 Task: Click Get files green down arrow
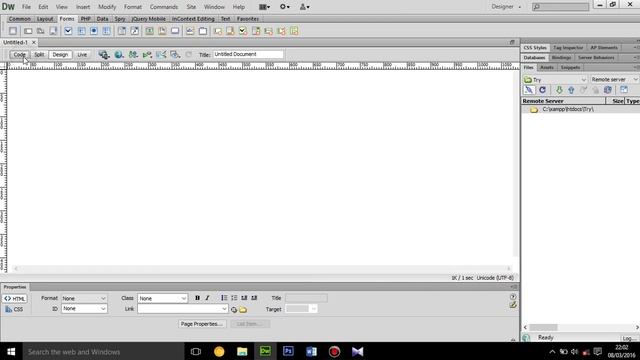[559, 90]
